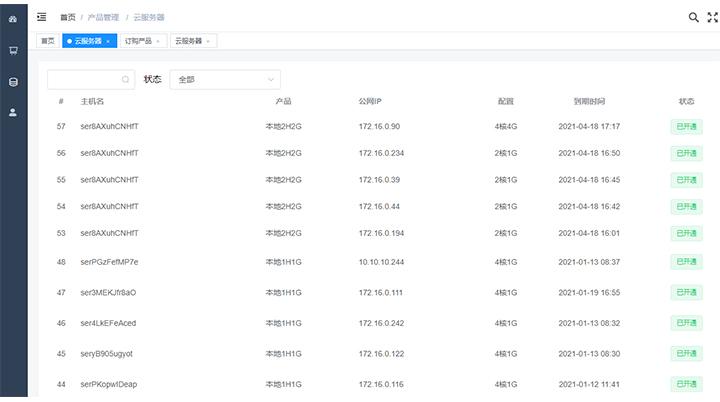Toggle fullscreen mode icon
The height and width of the screenshot is (402, 720).
point(712,17)
